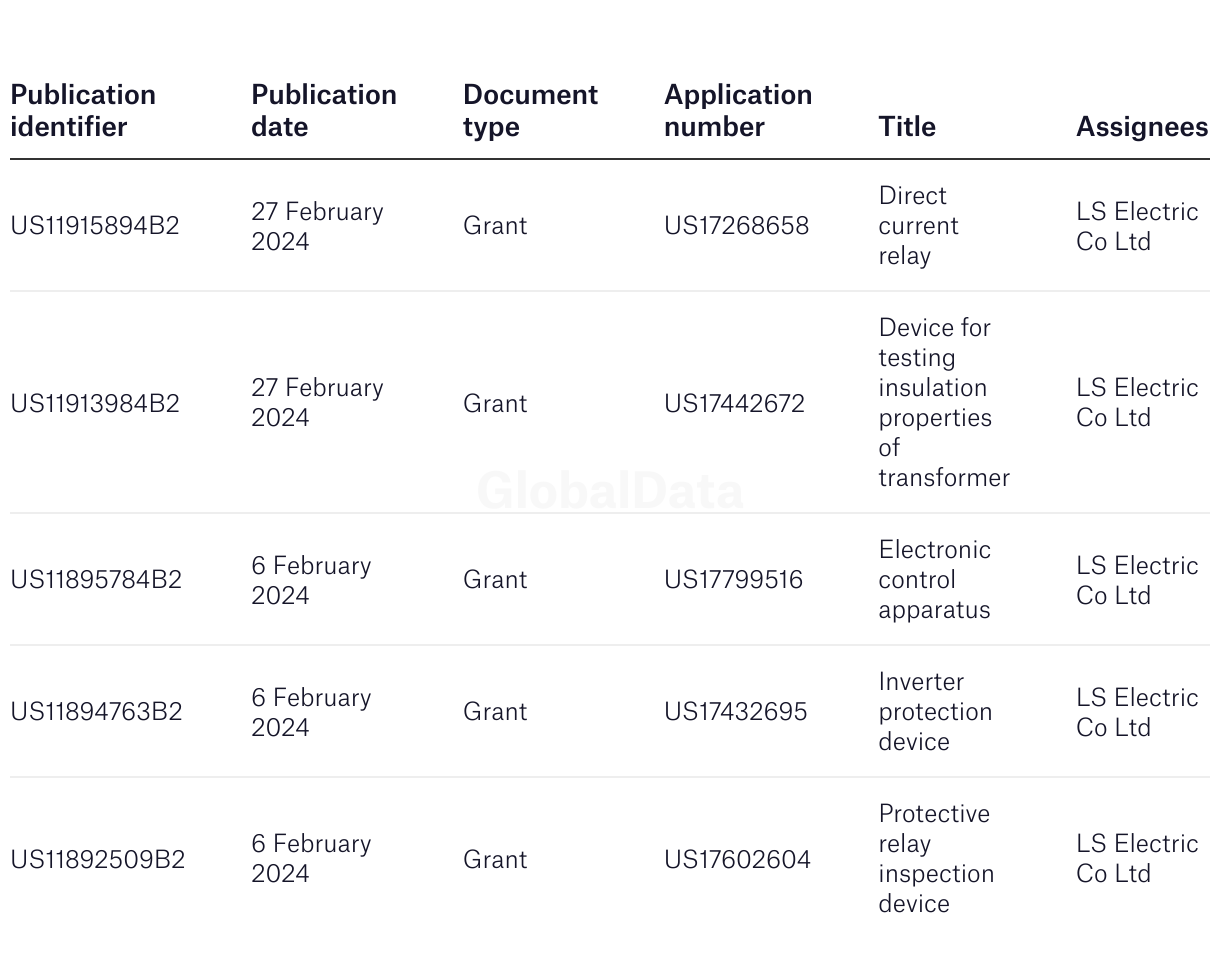This screenshot has width=1220, height=980.
Task: Click the Publication identifier column header
Action: tap(83, 111)
